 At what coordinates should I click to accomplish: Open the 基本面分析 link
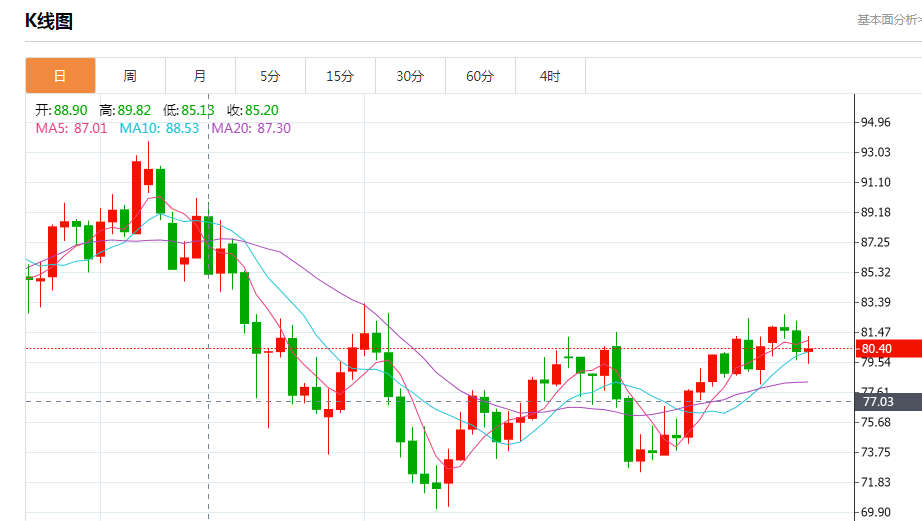click(x=888, y=20)
